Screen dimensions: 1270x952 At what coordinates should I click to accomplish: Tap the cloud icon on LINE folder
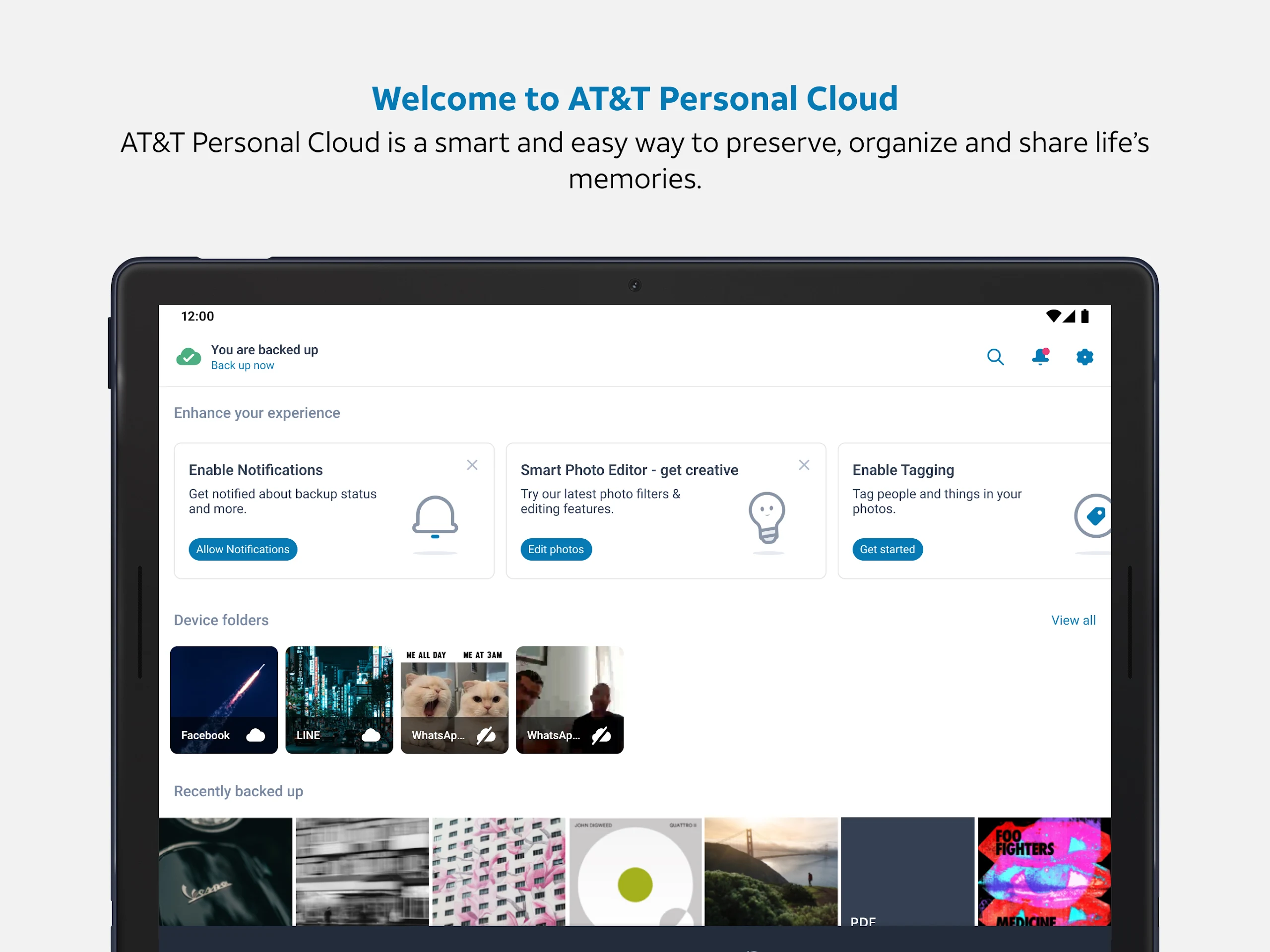(371, 736)
